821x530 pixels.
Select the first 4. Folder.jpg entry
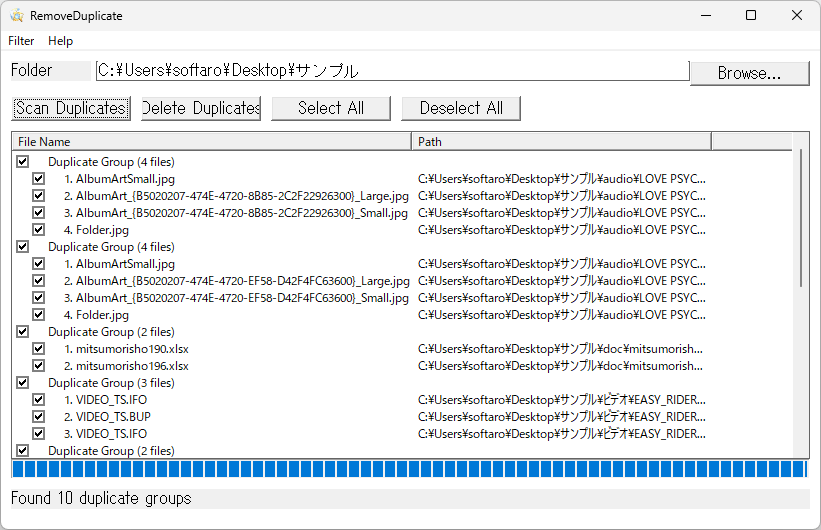(x=102, y=230)
